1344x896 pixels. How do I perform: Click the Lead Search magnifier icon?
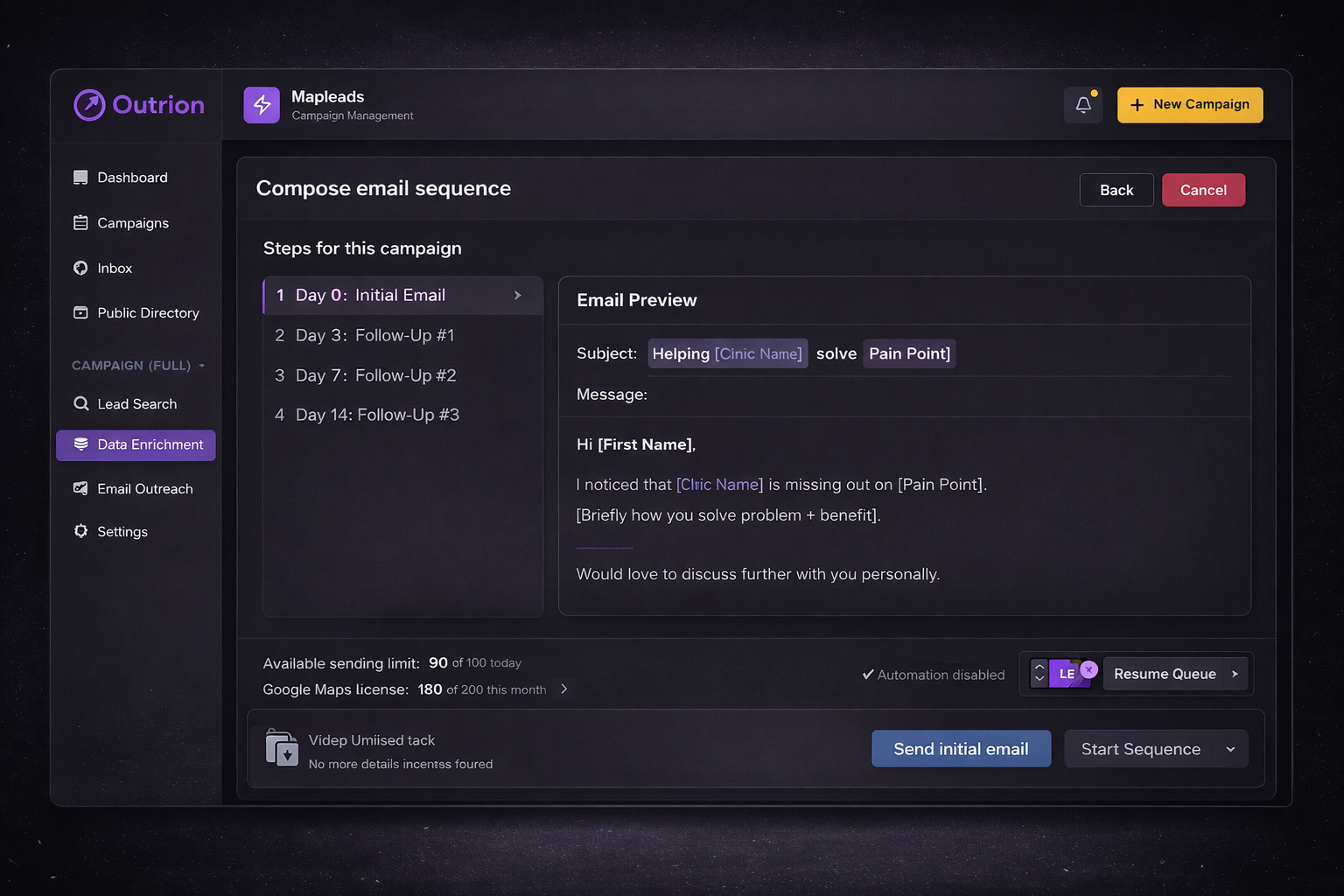tap(81, 403)
